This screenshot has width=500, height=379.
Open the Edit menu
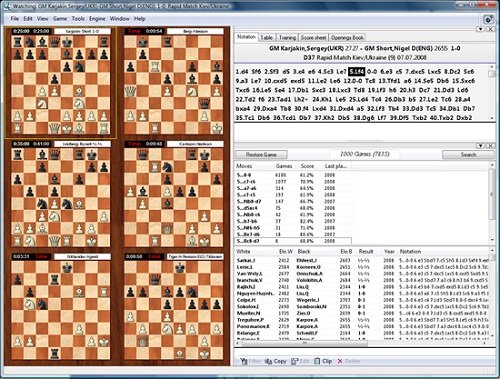28,19
